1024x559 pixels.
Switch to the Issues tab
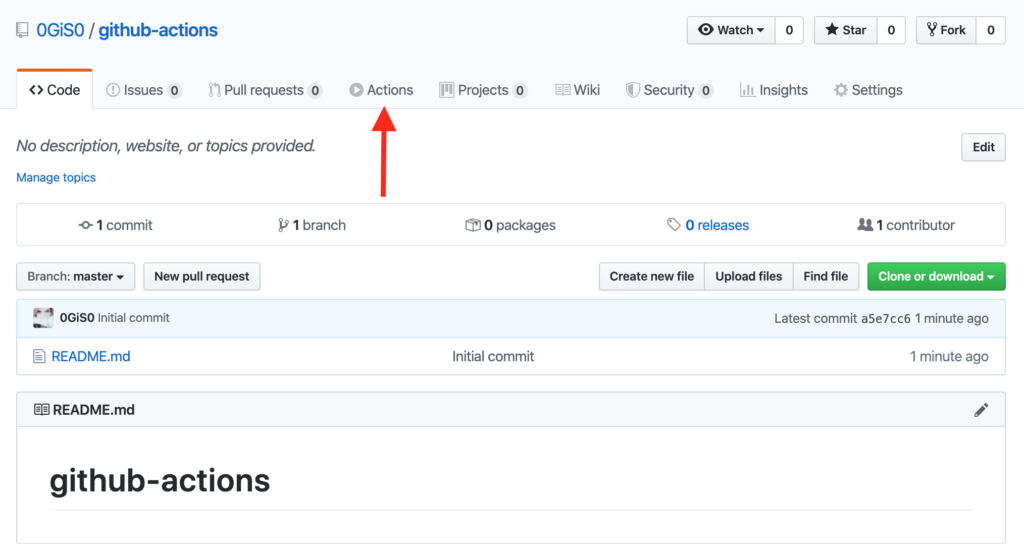point(143,90)
